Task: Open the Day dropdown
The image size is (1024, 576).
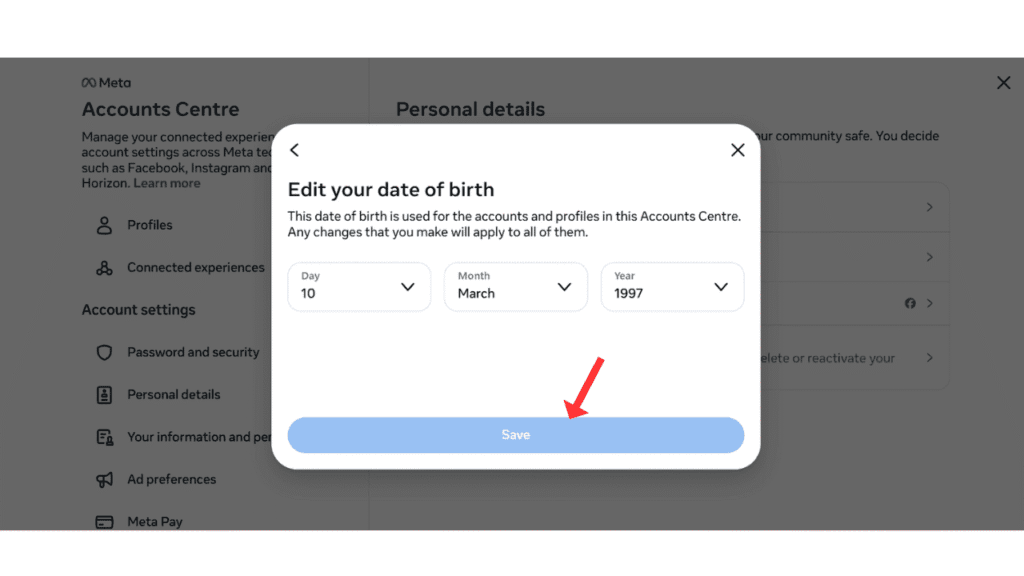Action: tap(358, 287)
